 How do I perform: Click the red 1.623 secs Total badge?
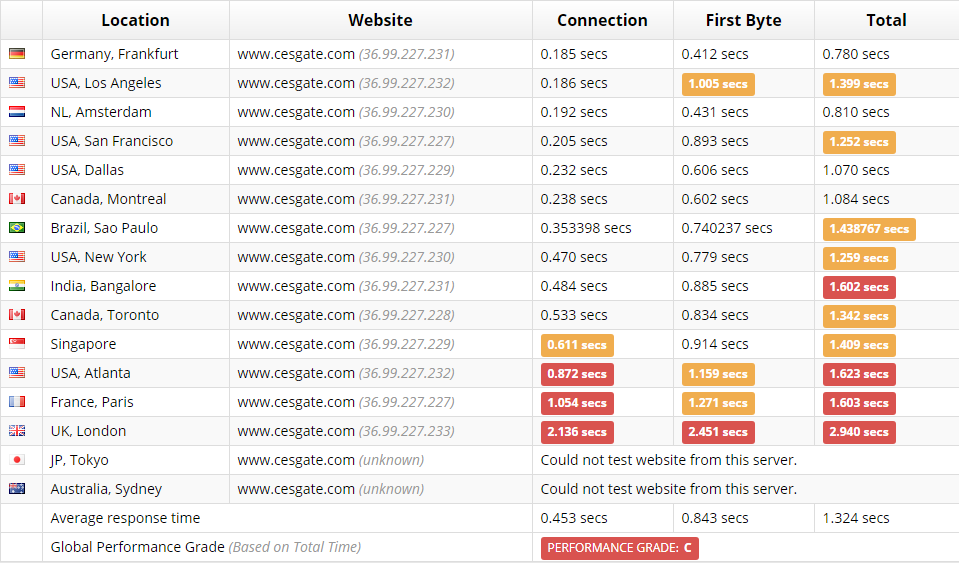pyautogui.click(x=859, y=374)
